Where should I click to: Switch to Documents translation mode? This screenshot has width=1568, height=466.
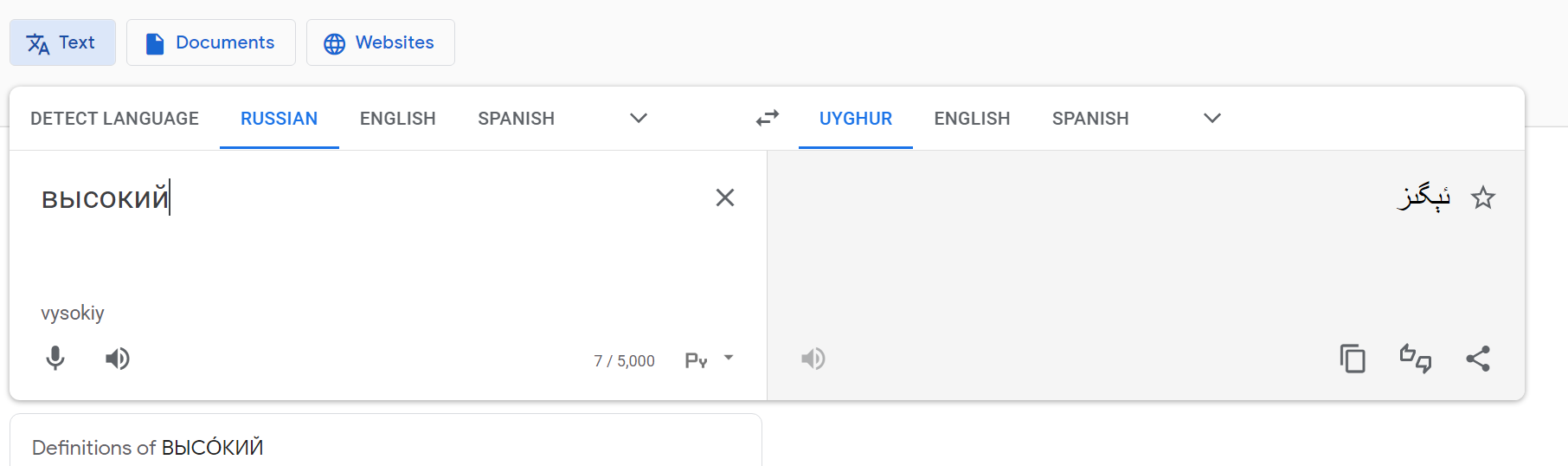coord(211,42)
